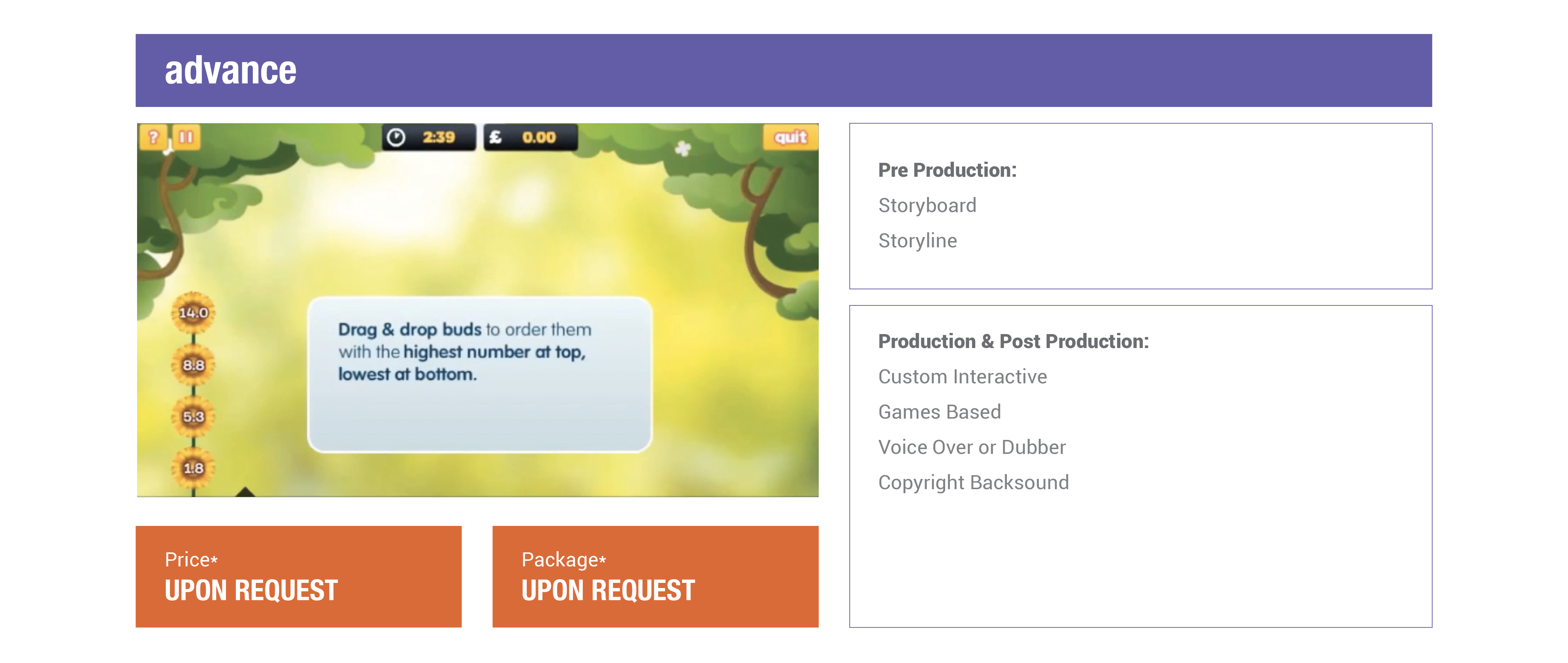This screenshot has height=663, width=1568.
Task: Click Games Based list item
Action: (x=939, y=412)
